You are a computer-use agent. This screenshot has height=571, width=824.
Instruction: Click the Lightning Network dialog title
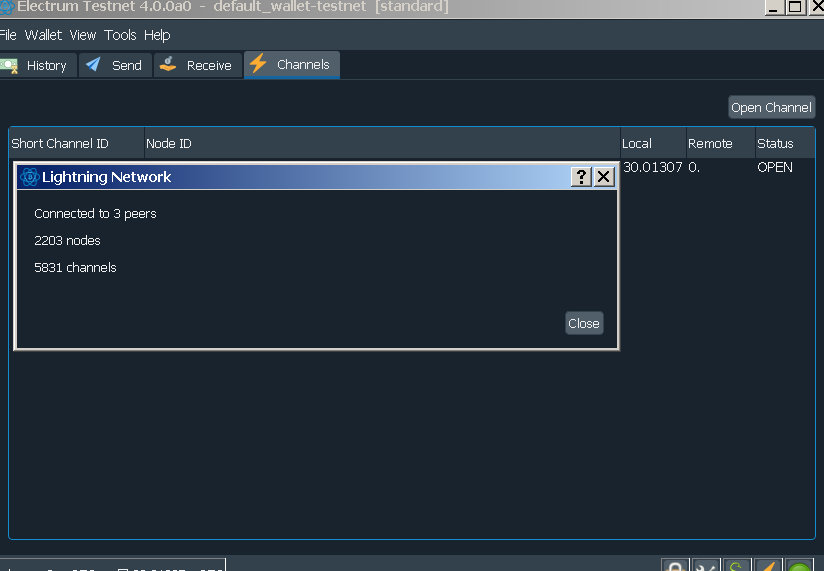tap(107, 177)
